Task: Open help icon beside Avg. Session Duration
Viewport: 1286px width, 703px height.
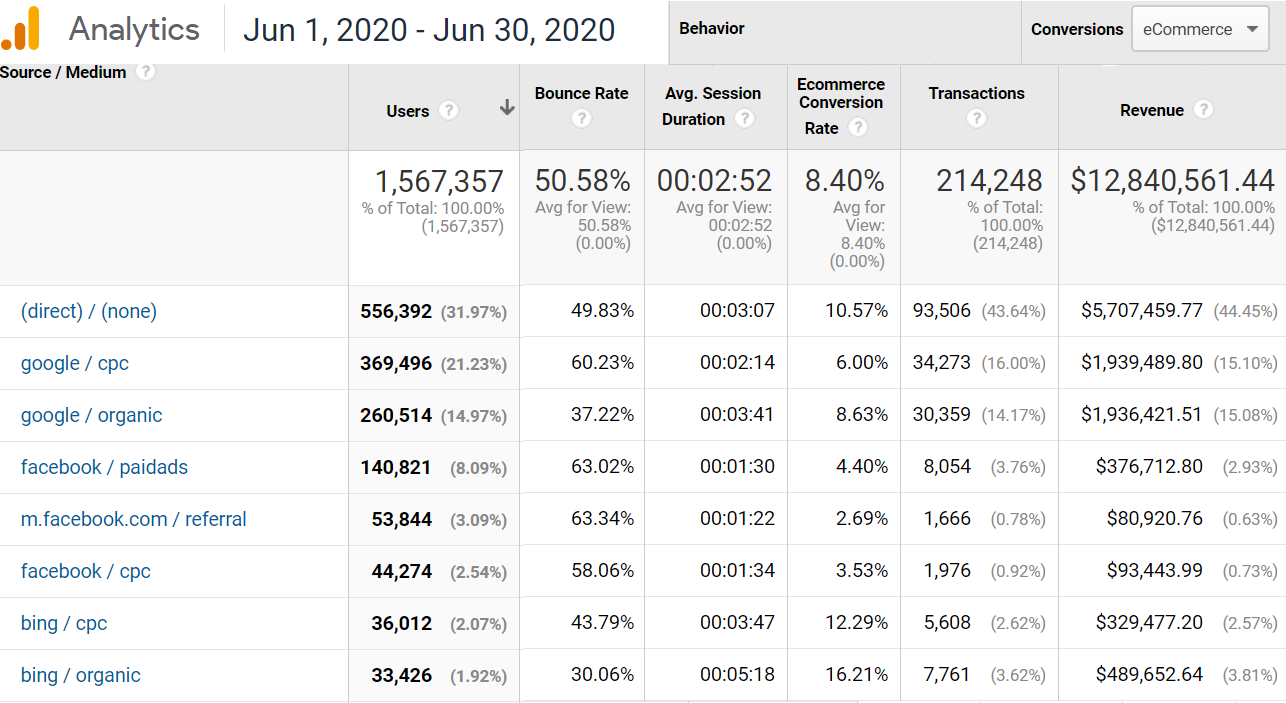Action: (x=744, y=119)
